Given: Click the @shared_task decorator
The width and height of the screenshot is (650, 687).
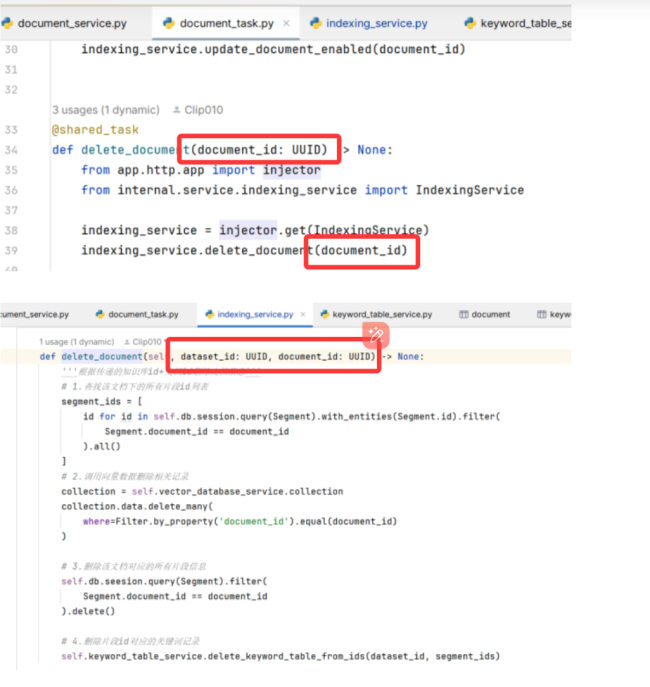Looking at the screenshot, I should coord(95,130).
